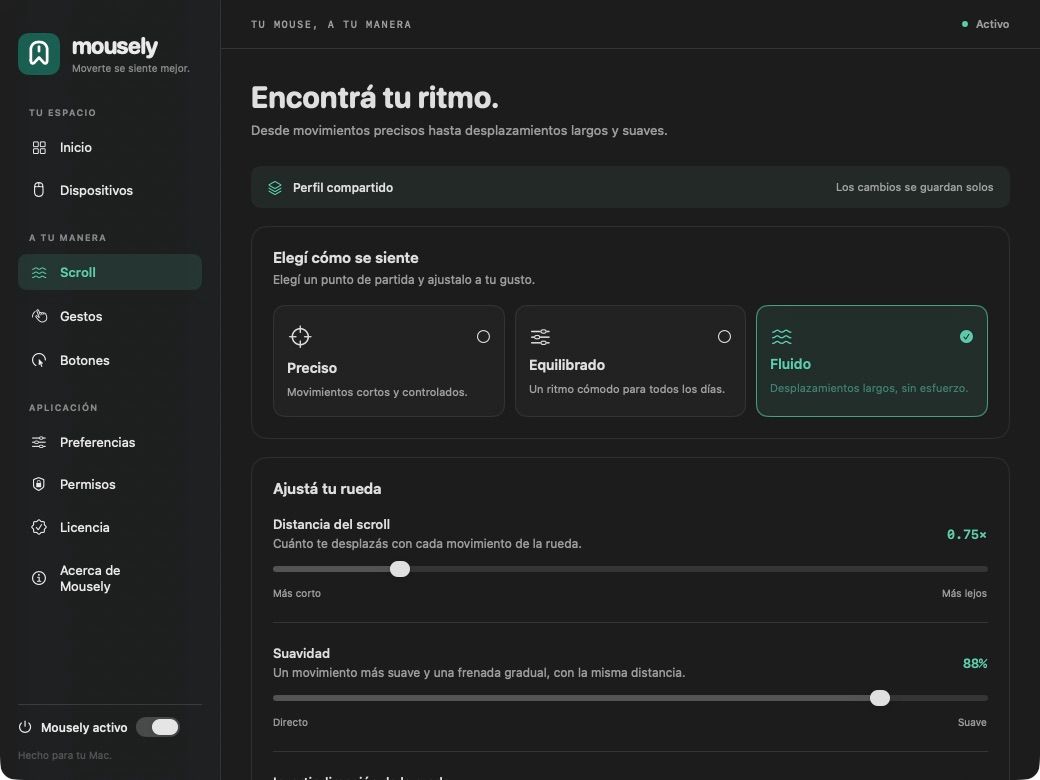This screenshot has width=1040, height=780.
Task: Click the 'TU MOUSE, A TU MANERA' header text
Action: (331, 25)
